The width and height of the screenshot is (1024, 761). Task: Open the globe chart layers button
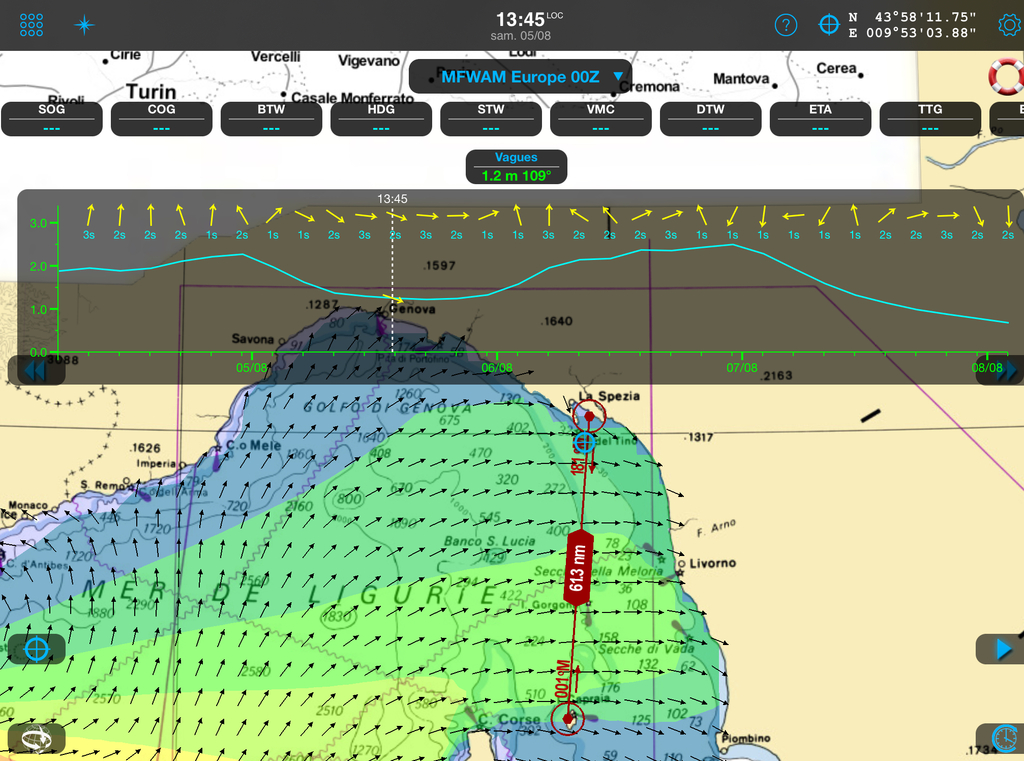click(x=36, y=739)
